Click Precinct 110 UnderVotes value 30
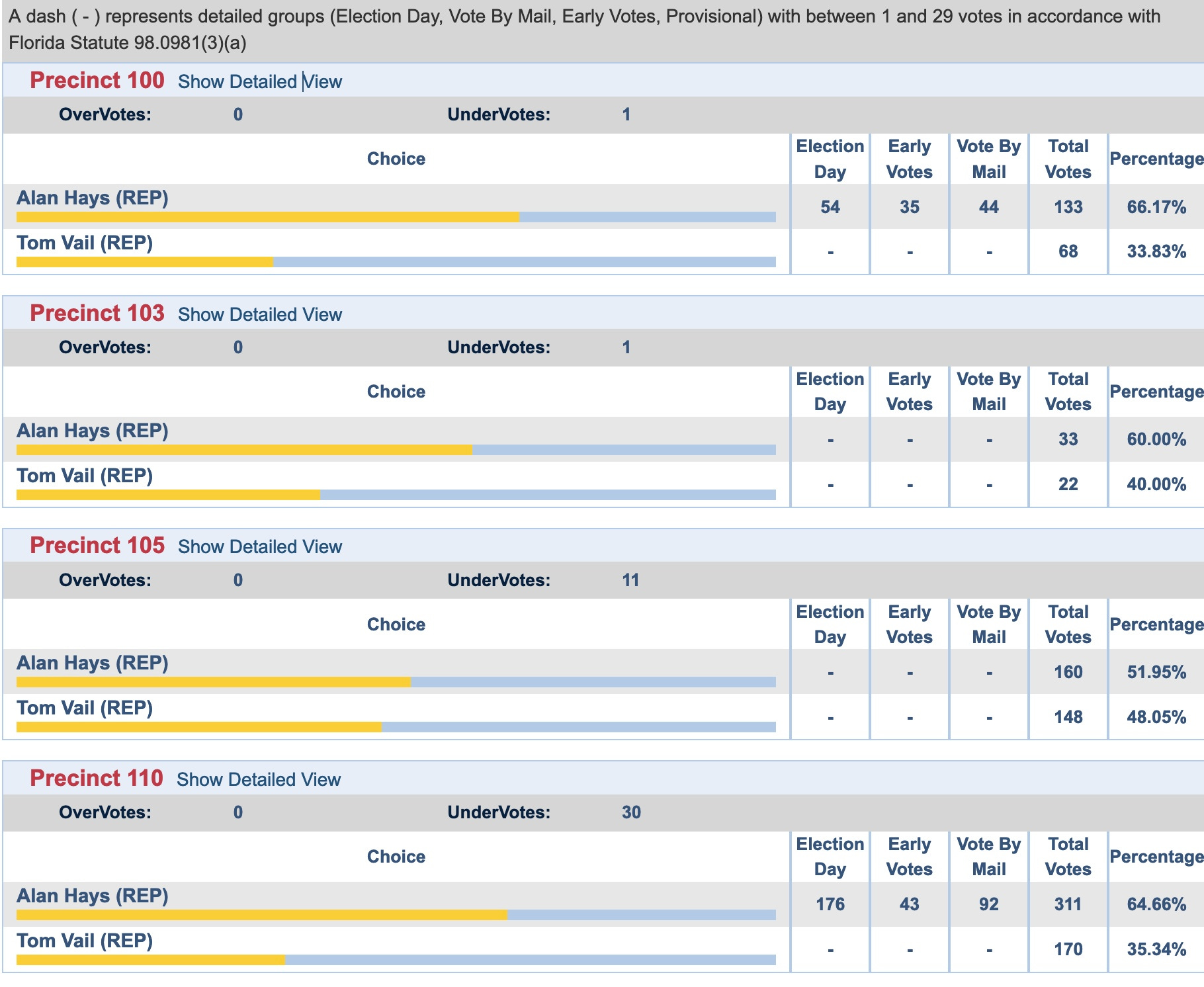The height and width of the screenshot is (987, 1204). pyautogui.click(x=631, y=812)
